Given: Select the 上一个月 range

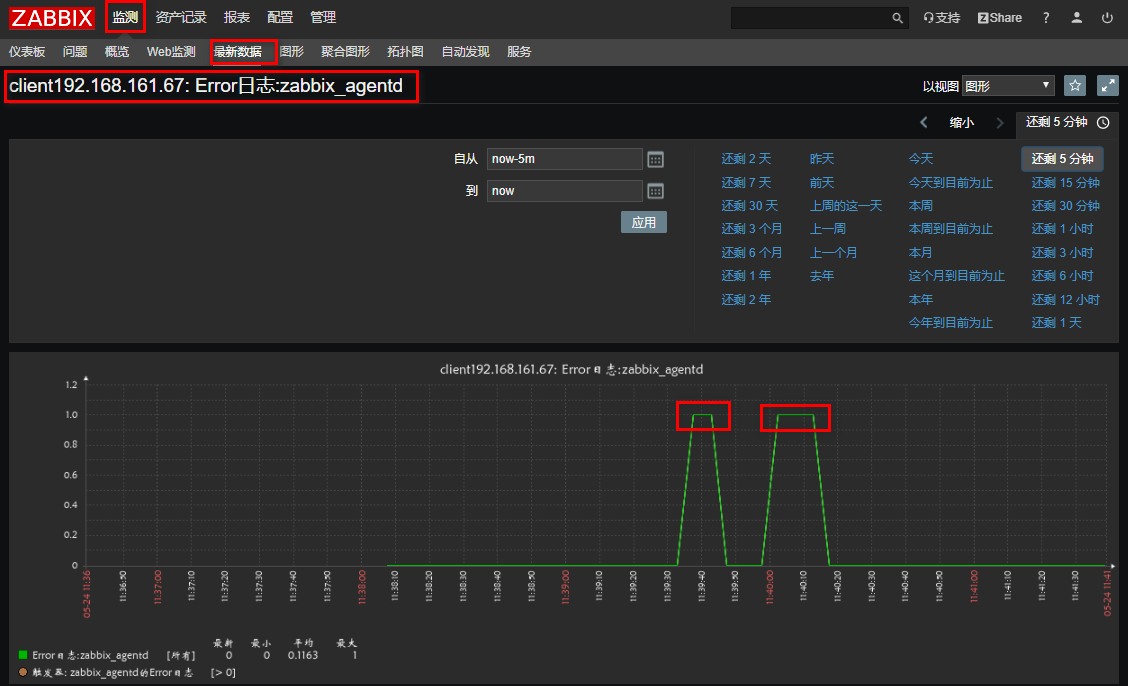Looking at the screenshot, I should click(833, 252).
